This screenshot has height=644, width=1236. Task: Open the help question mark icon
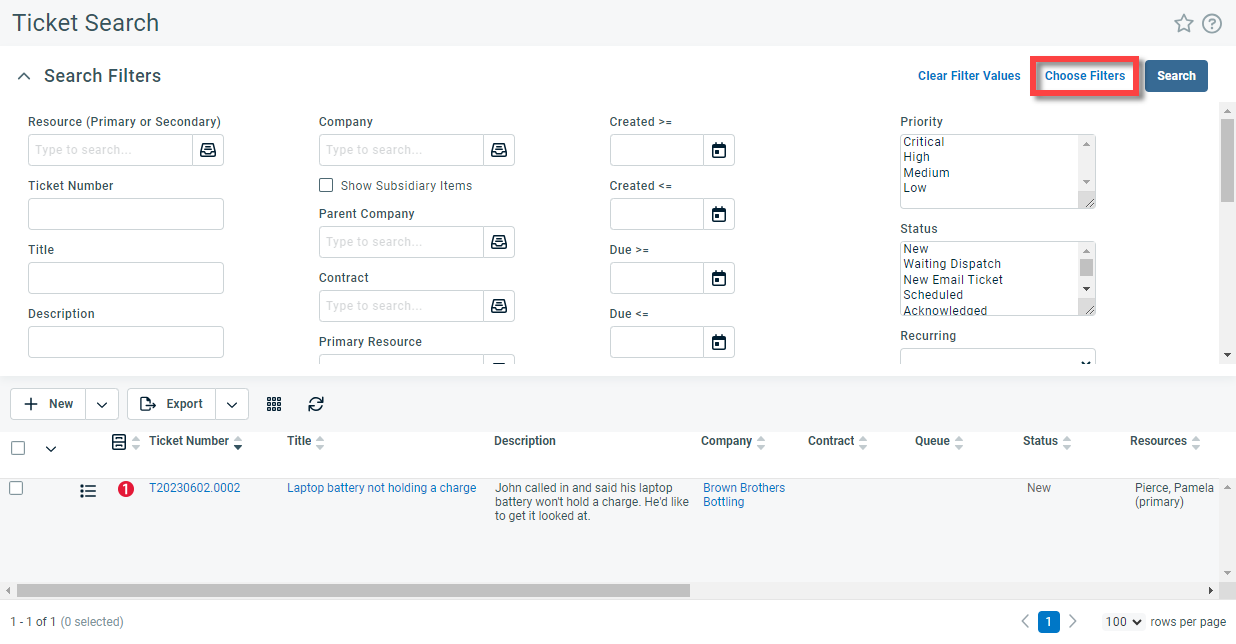click(1212, 23)
